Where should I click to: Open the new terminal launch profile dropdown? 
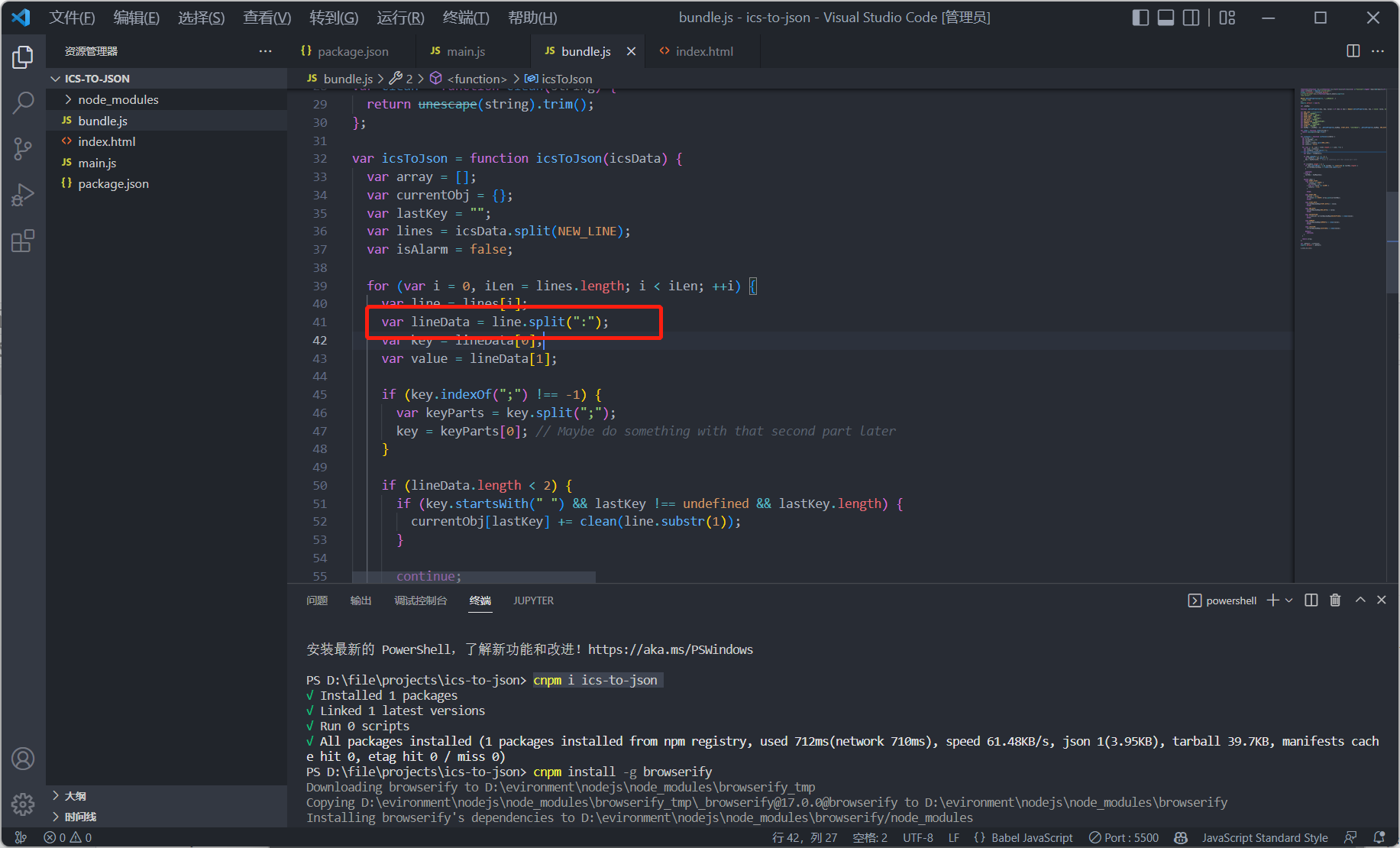pos(1289,600)
